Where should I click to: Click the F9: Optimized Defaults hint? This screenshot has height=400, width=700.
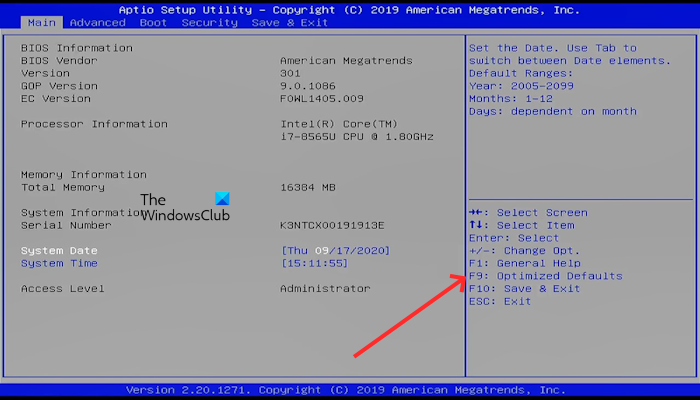point(546,276)
